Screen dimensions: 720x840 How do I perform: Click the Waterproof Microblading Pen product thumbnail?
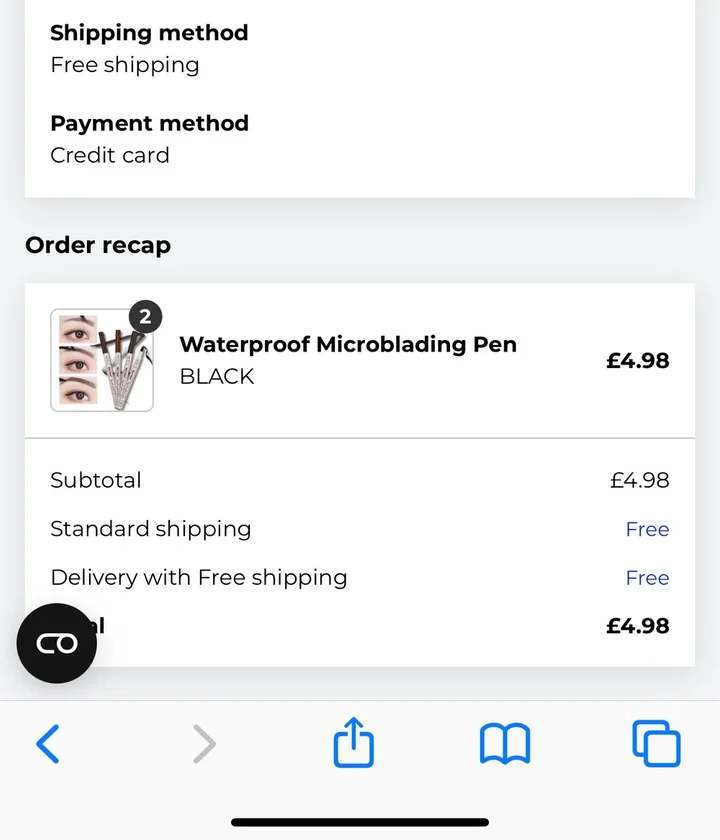coord(101,360)
